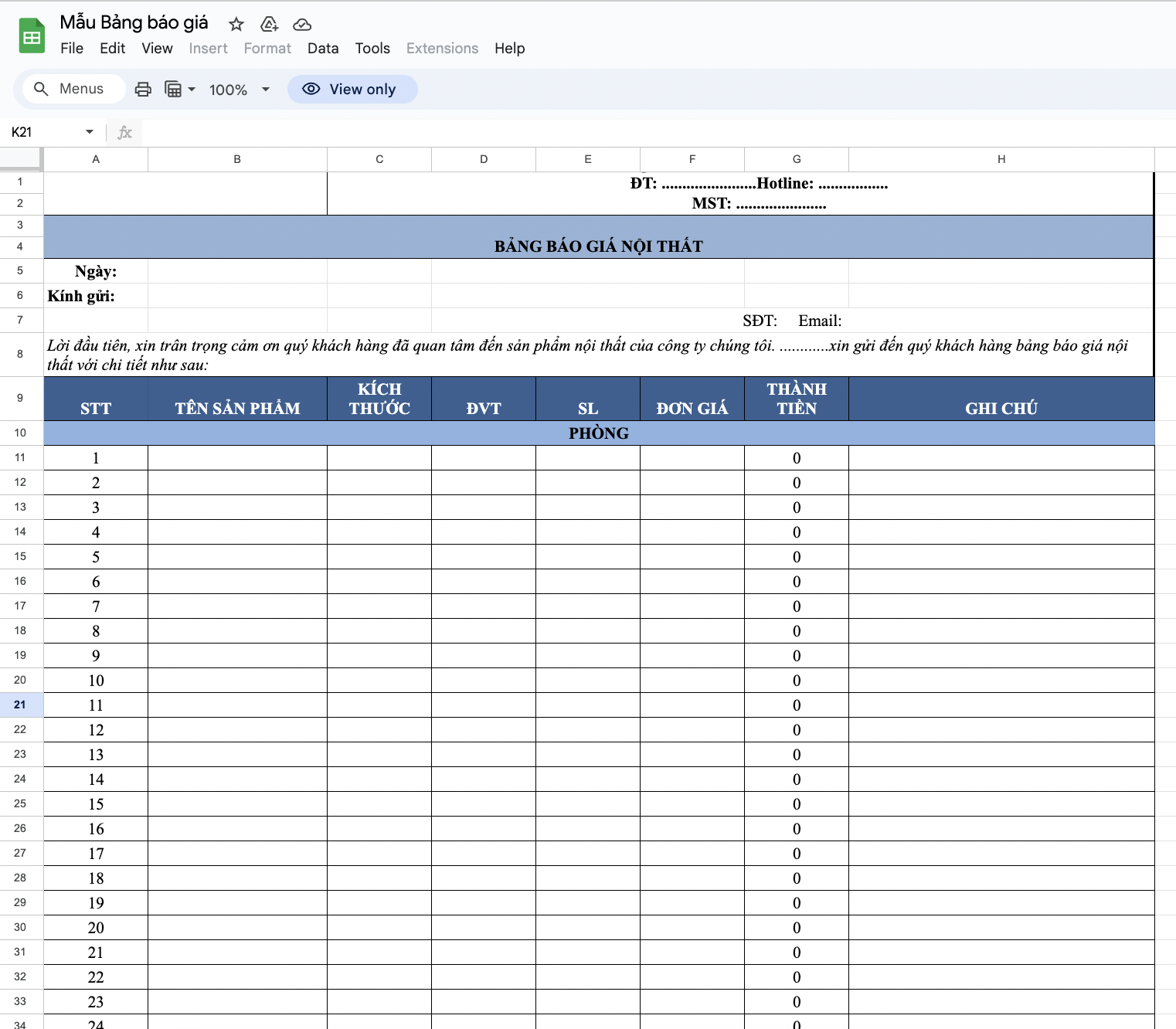Open the filter views icon
The image size is (1176, 1029).
[173, 90]
